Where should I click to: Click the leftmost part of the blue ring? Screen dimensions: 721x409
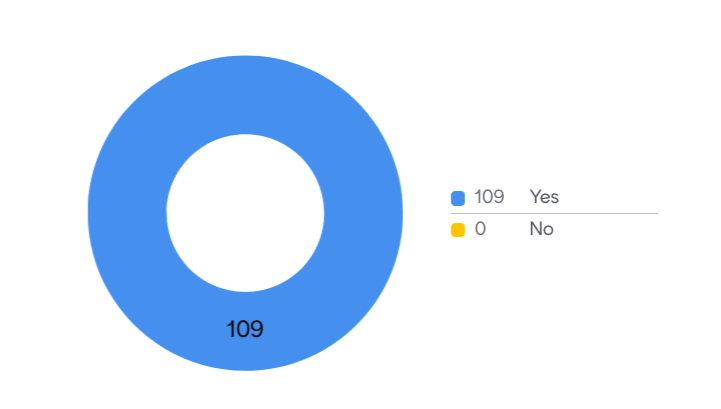click(127, 213)
